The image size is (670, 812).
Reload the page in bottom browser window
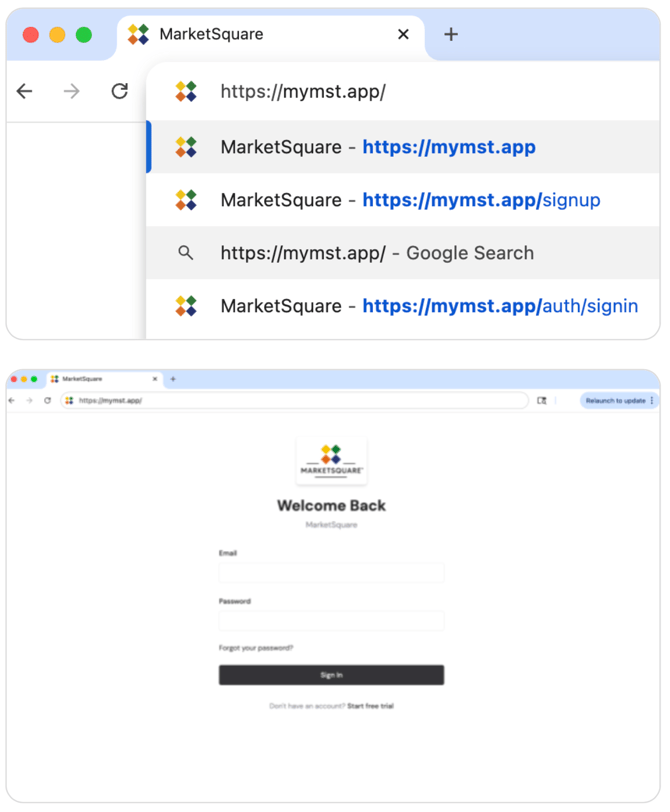pyautogui.click(x=48, y=400)
